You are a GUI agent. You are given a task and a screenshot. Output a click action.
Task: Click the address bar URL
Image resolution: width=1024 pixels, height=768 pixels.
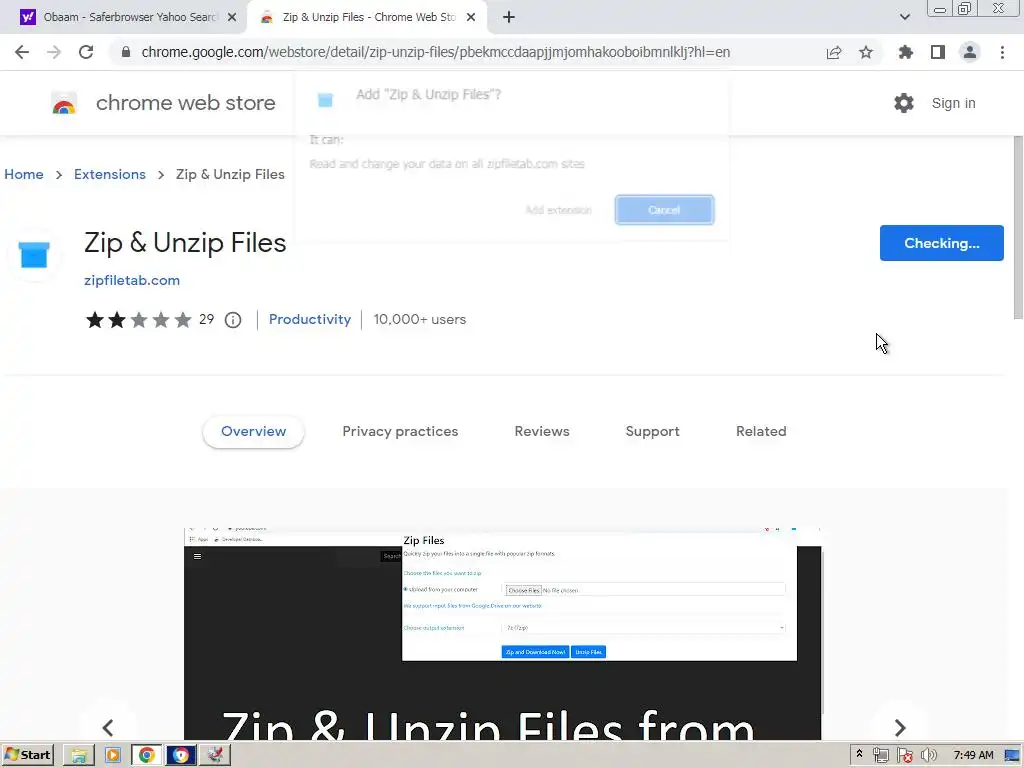pos(436,52)
